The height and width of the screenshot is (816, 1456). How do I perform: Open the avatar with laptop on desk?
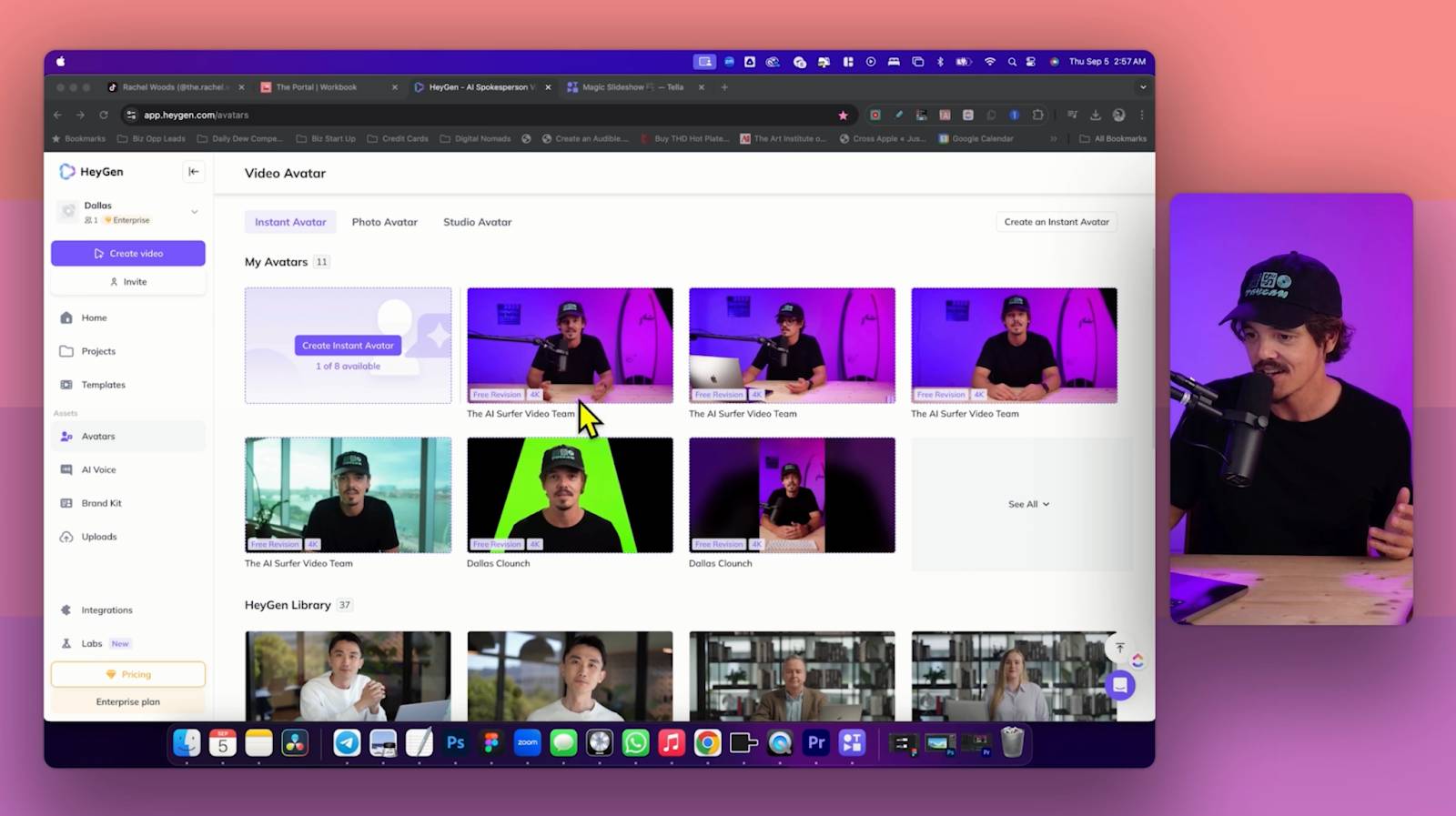(792, 346)
